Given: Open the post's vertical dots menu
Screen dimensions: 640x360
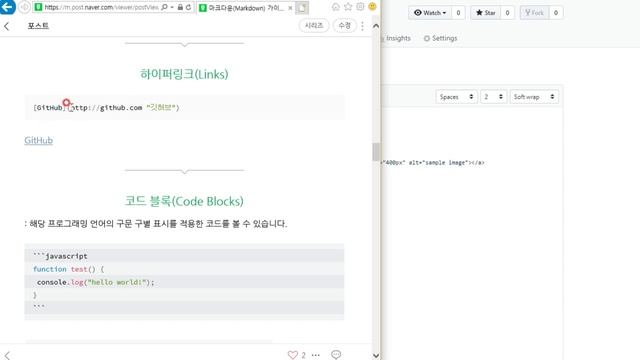Looking at the screenshot, I should point(362,26).
